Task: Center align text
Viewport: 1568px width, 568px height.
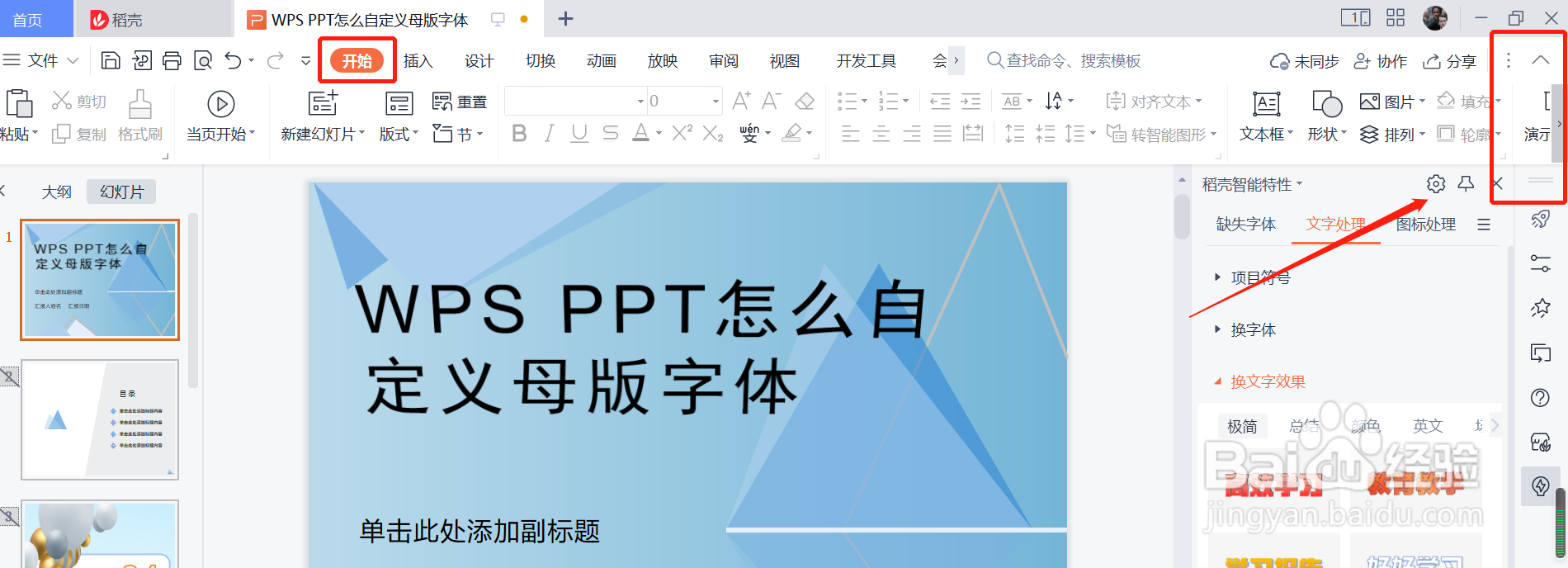Action: pyautogui.click(x=881, y=134)
